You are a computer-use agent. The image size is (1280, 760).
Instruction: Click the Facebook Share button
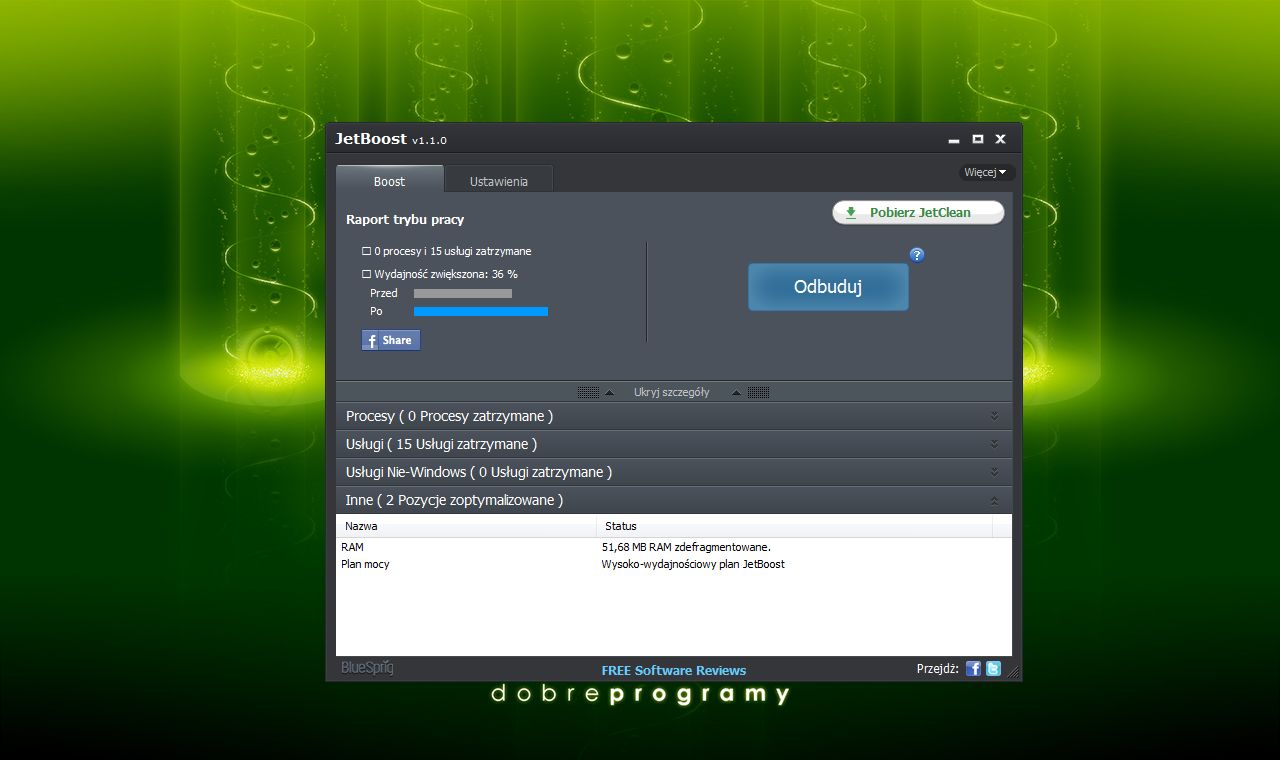tap(391, 340)
